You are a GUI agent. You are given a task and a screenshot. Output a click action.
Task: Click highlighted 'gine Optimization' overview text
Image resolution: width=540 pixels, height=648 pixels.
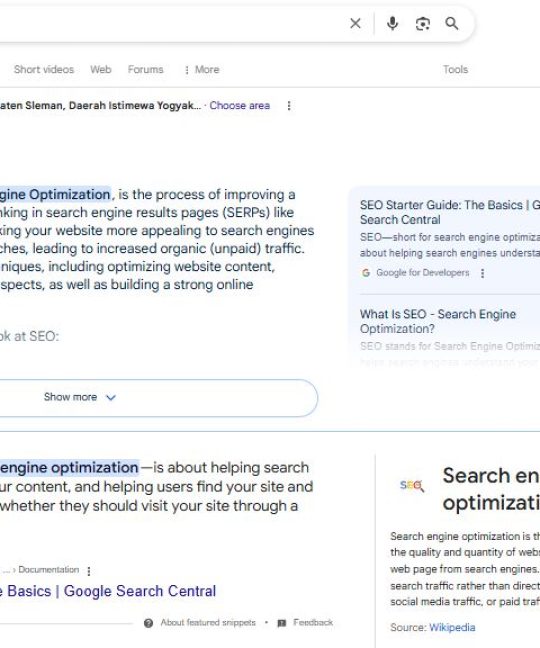[55, 194]
